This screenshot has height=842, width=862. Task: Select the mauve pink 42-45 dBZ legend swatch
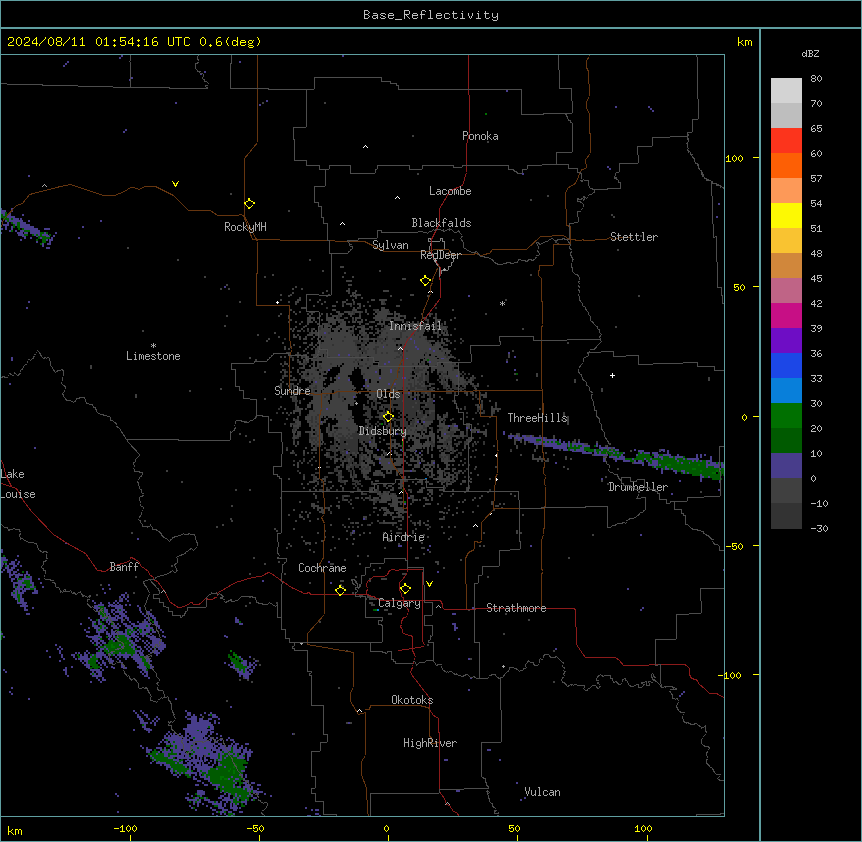(786, 291)
